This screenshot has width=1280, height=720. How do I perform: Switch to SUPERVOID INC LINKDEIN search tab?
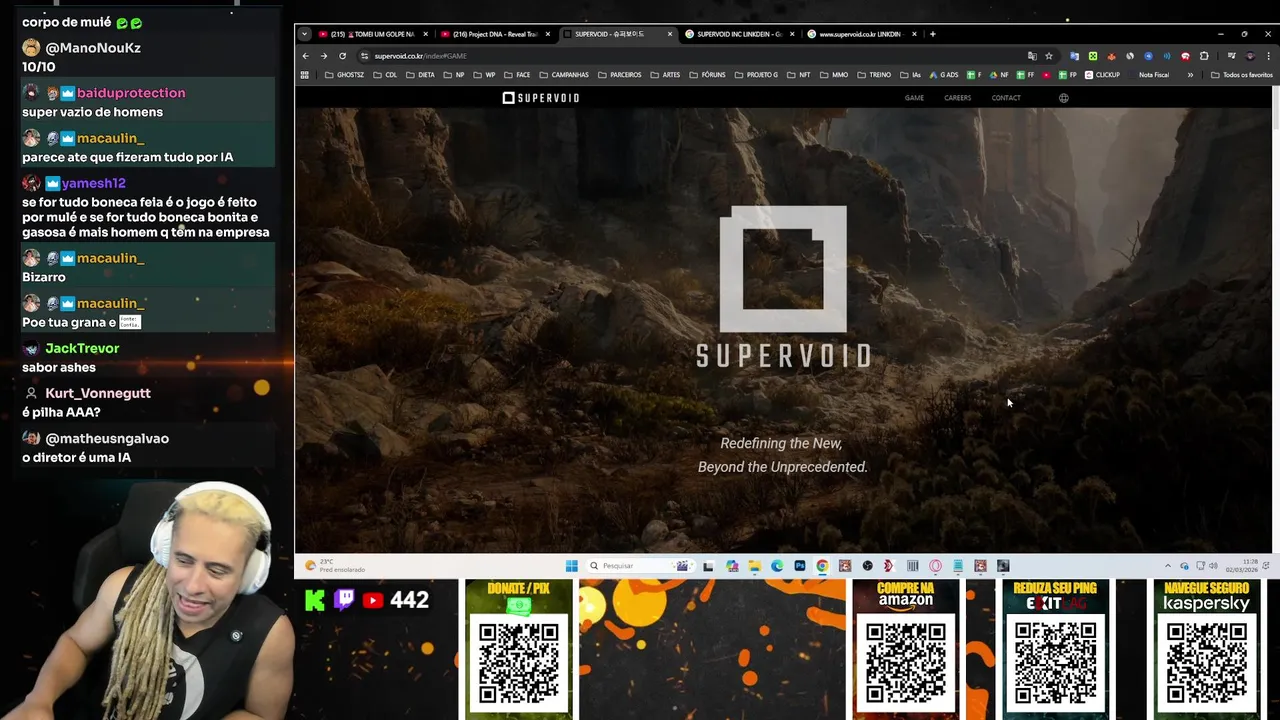(x=740, y=34)
